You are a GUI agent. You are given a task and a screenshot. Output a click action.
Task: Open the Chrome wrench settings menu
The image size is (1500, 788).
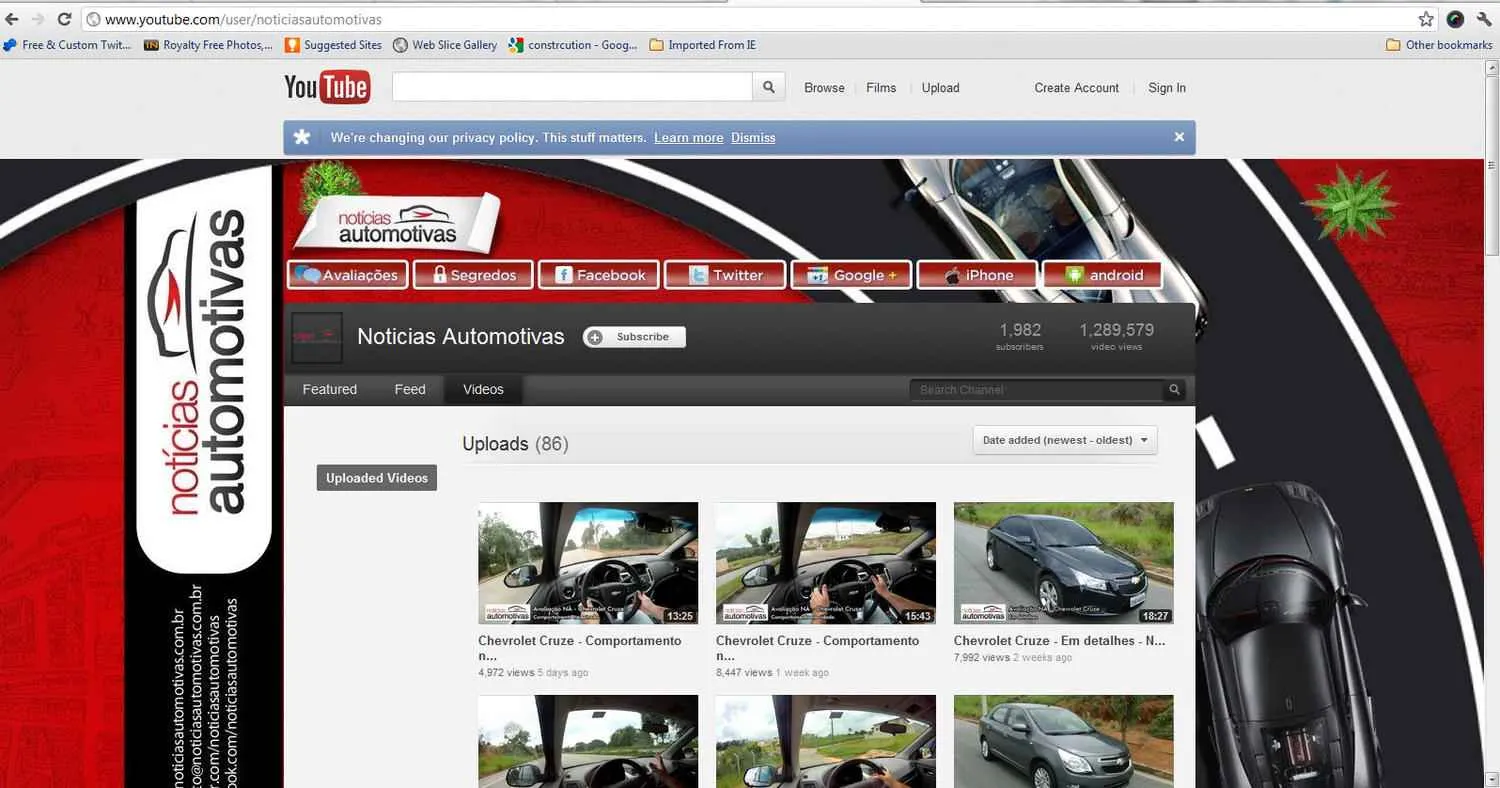[1484, 19]
